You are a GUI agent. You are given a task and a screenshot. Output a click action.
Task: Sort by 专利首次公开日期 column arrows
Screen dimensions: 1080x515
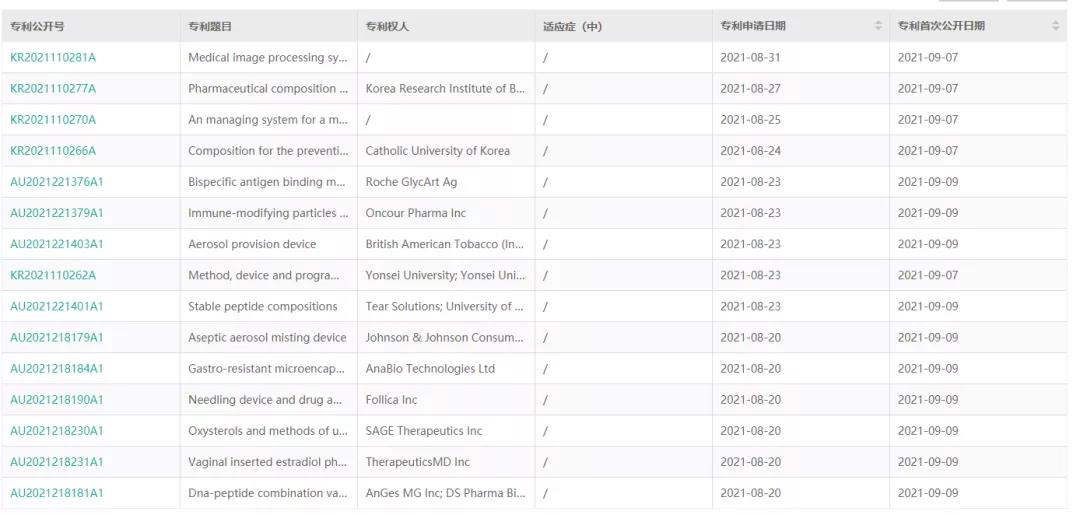[1055, 26]
